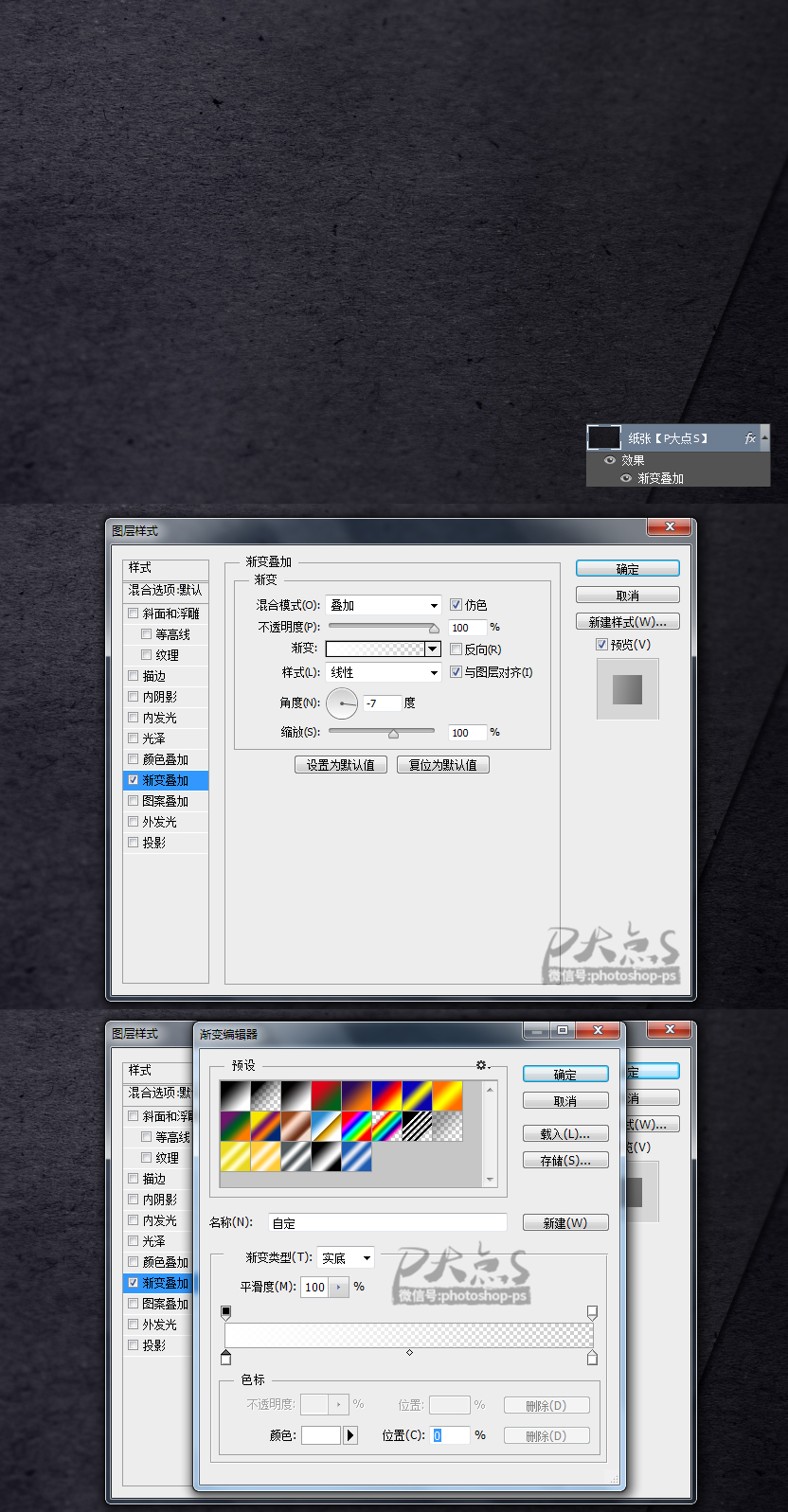Pick the steel gray striped gradient preset
788x1512 pixels.
[x=296, y=1156]
